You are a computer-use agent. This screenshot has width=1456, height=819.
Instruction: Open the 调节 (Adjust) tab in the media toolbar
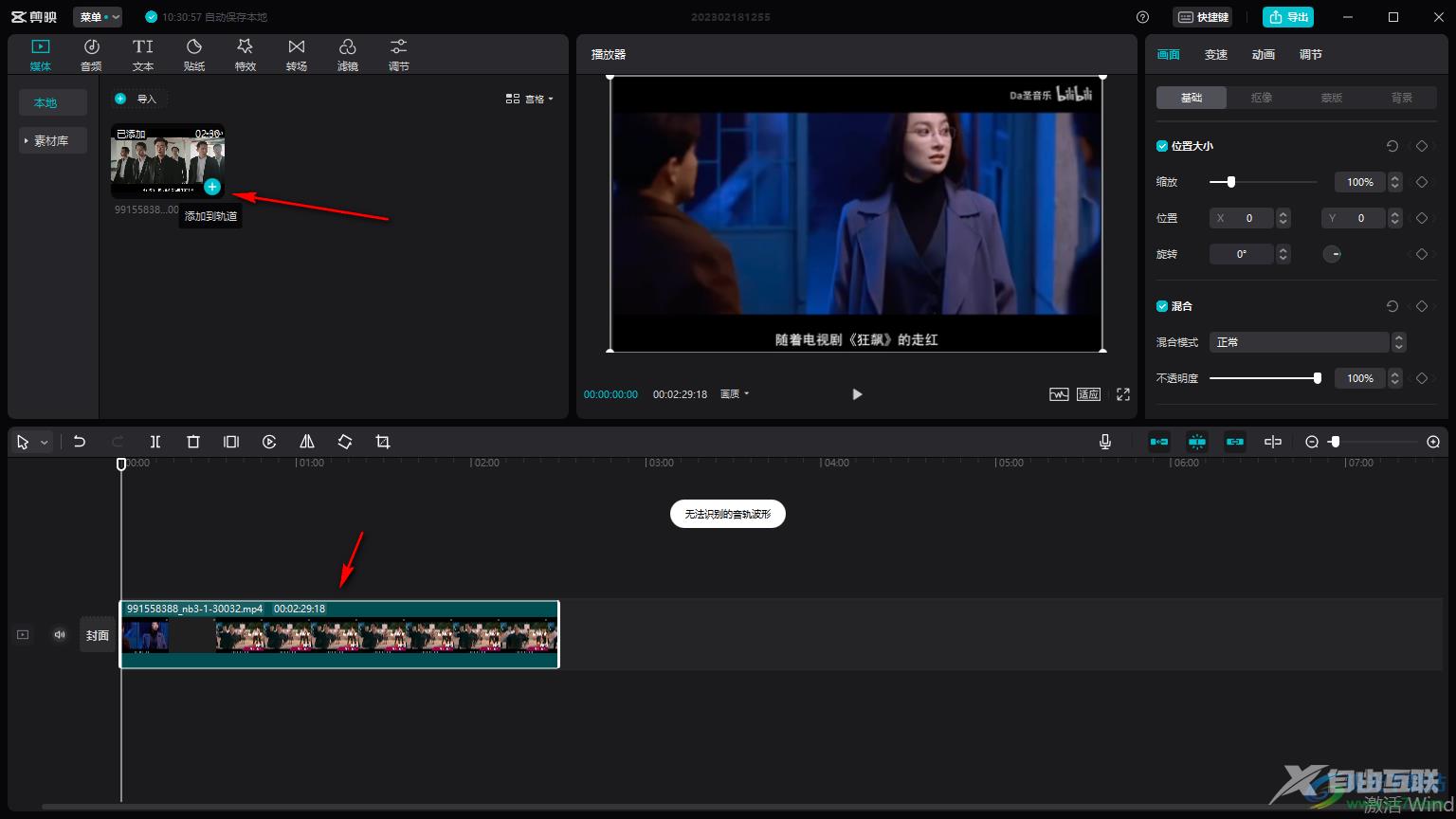coord(398,55)
